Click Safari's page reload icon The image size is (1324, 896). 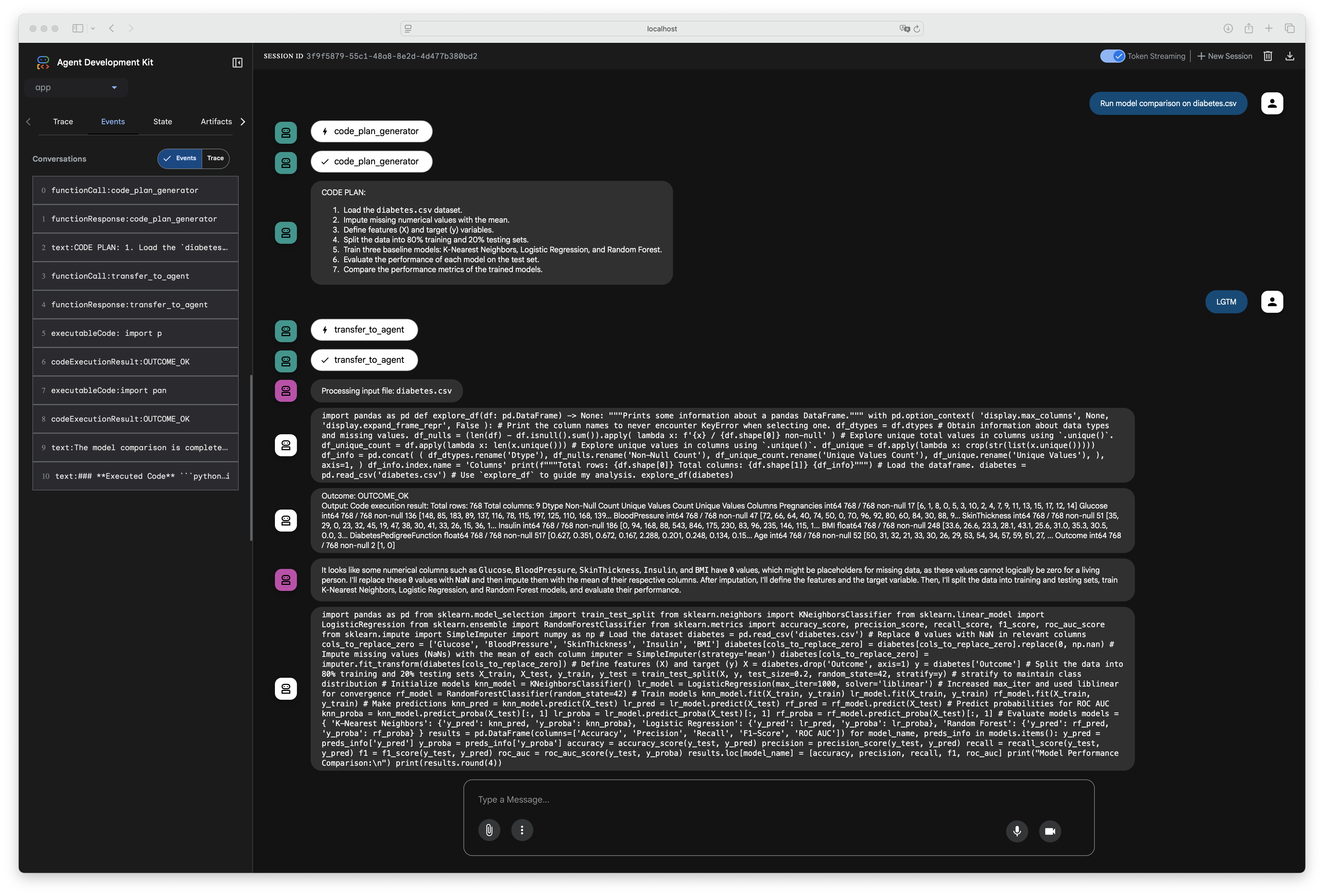917,29
